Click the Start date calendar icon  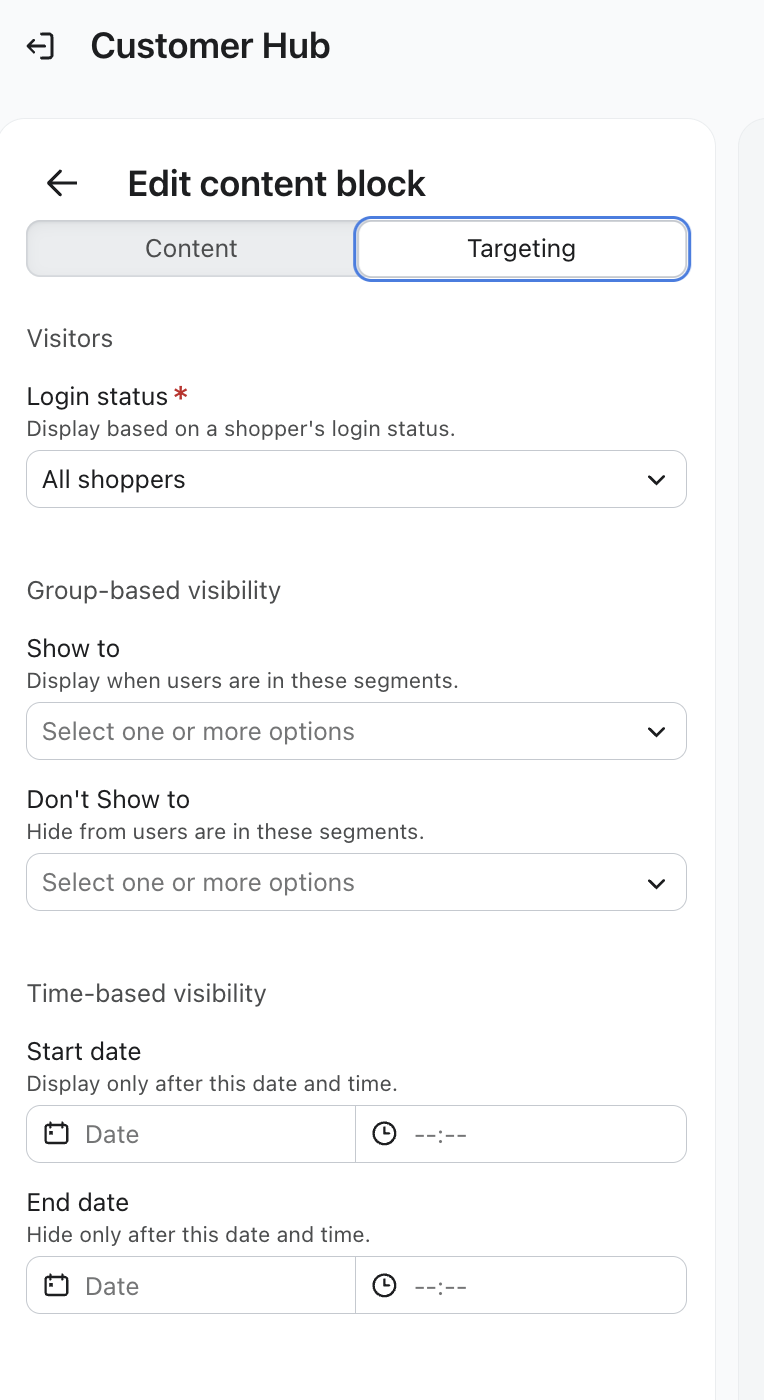click(x=57, y=1134)
